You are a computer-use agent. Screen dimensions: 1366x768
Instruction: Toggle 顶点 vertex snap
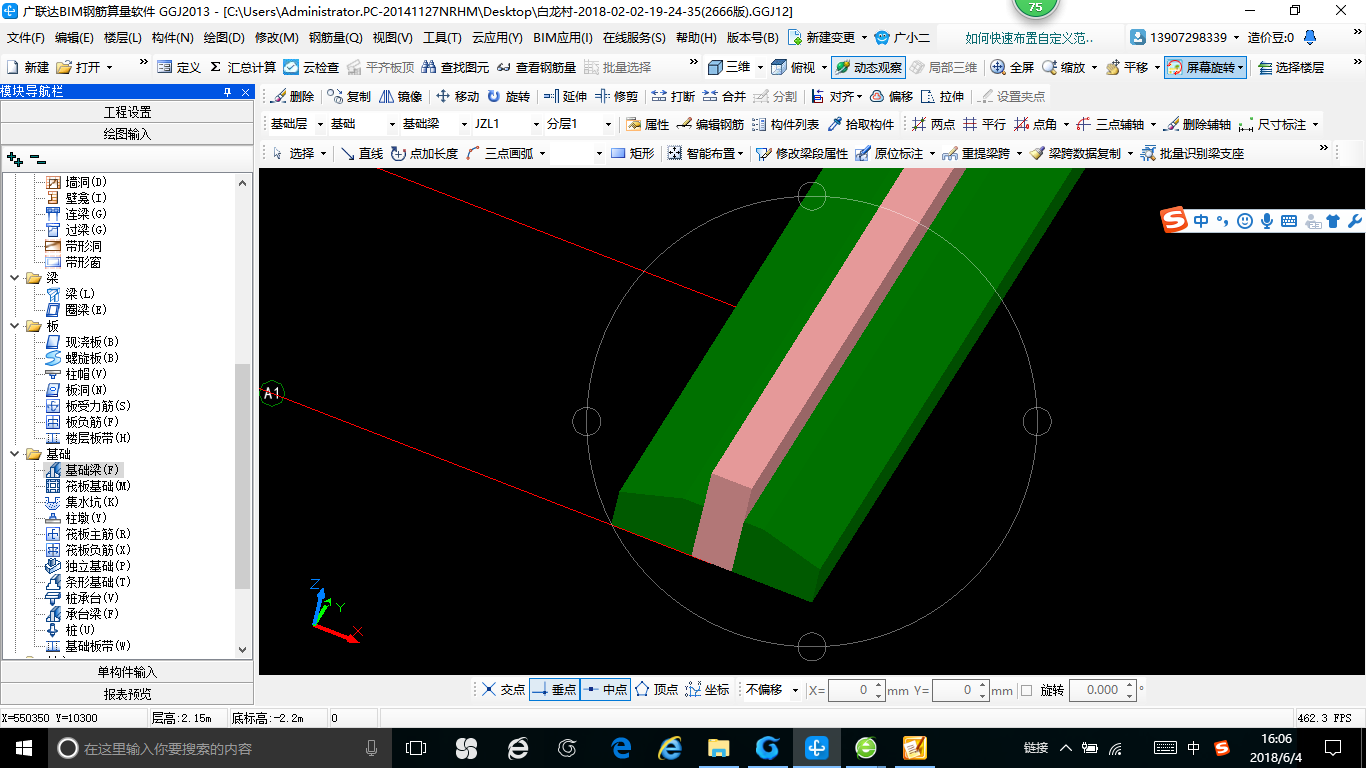pos(656,690)
